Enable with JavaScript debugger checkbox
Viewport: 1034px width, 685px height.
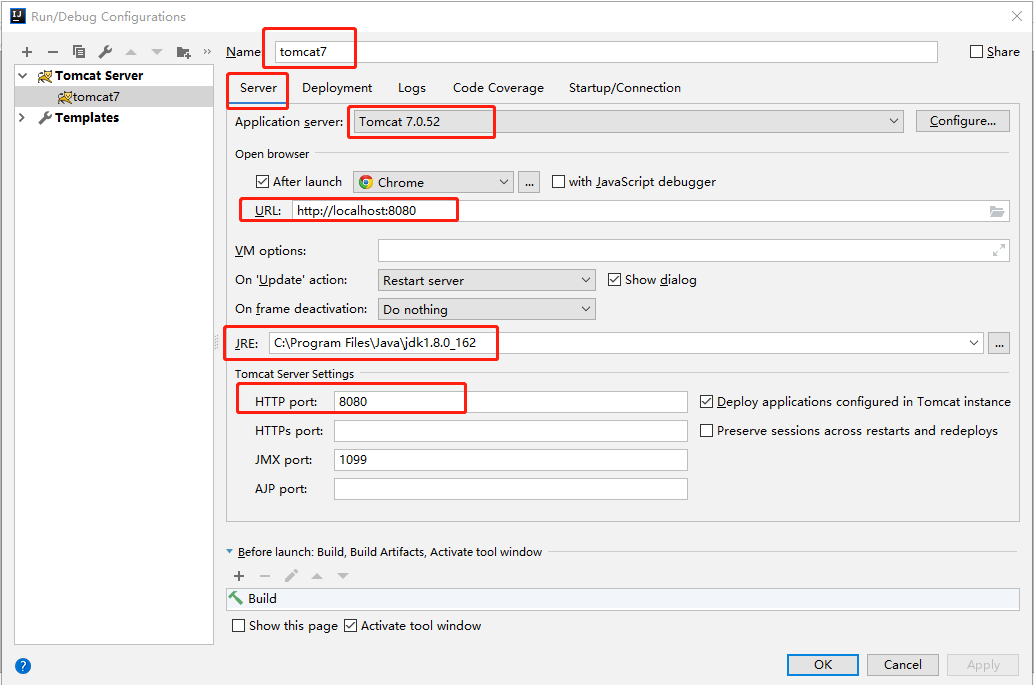point(559,181)
